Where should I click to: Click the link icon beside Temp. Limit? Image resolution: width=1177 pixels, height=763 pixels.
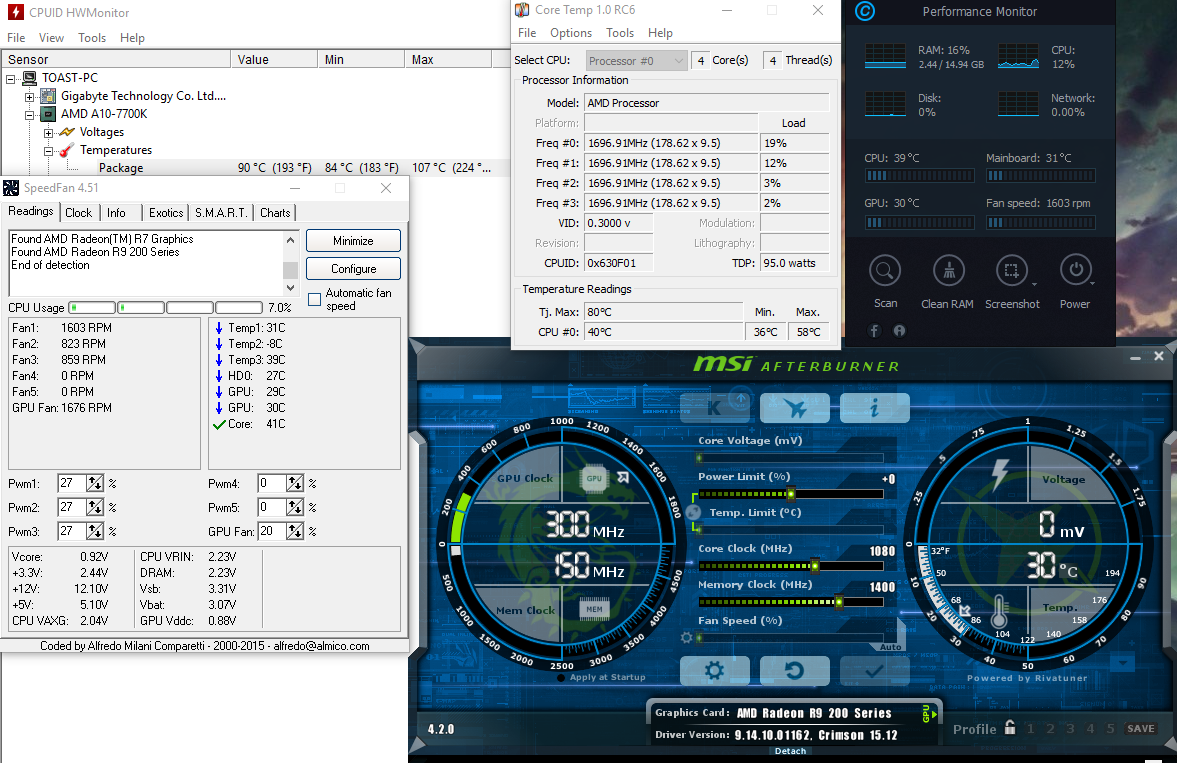[x=694, y=512]
